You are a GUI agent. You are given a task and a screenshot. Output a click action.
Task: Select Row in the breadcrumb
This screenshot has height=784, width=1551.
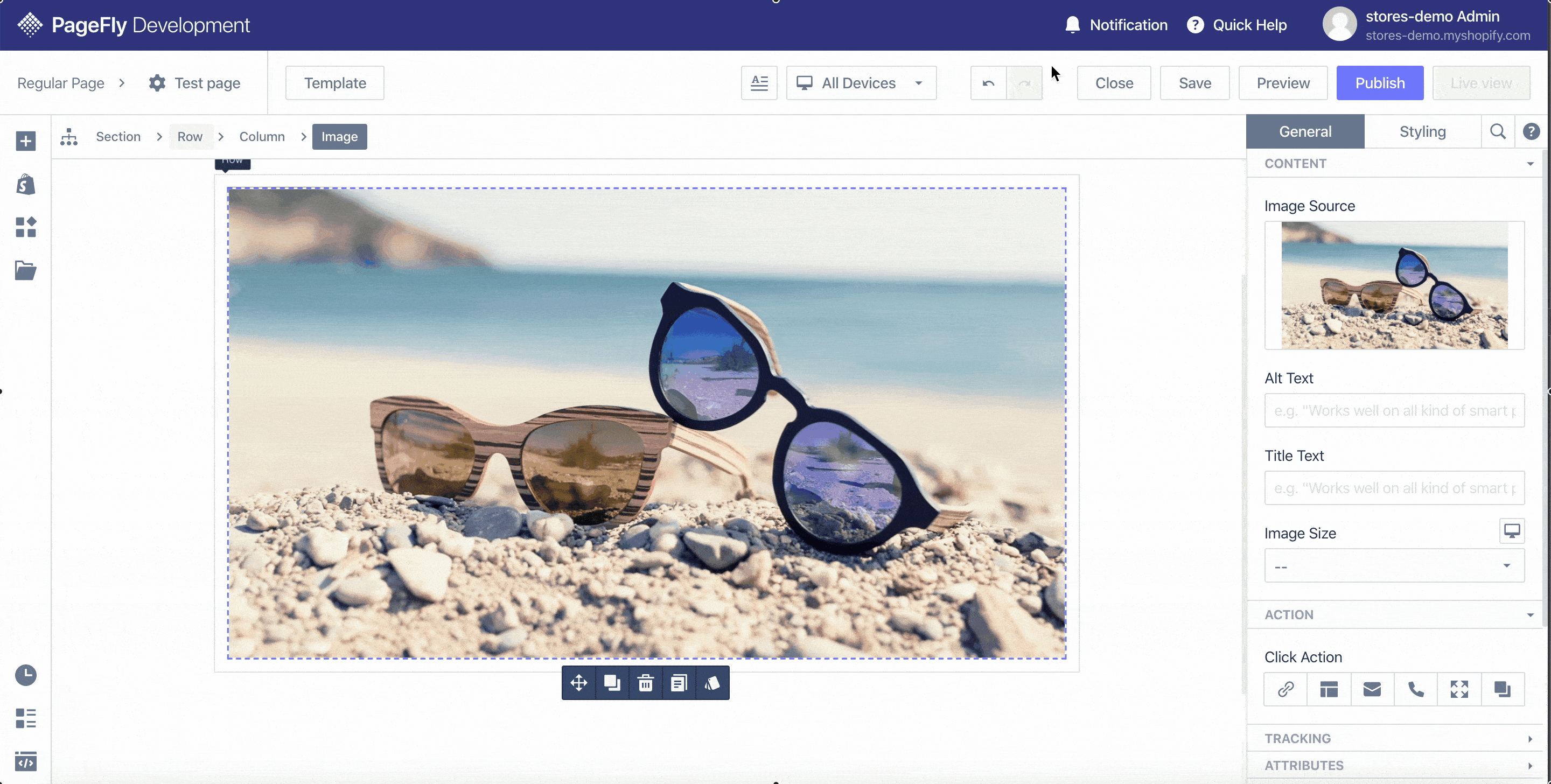(x=190, y=137)
